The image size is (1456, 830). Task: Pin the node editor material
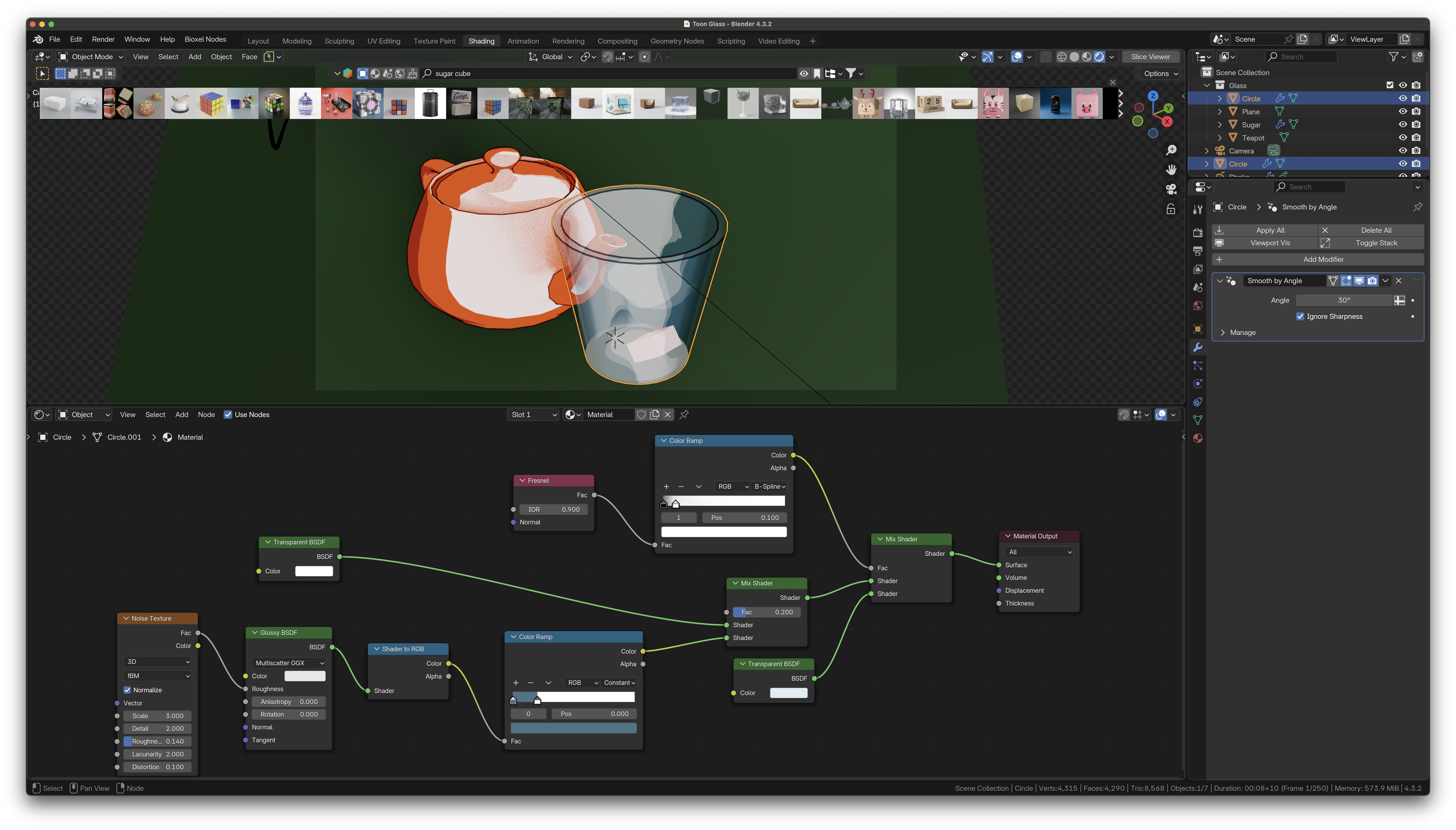pyautogui.click(x=684, y=415)
